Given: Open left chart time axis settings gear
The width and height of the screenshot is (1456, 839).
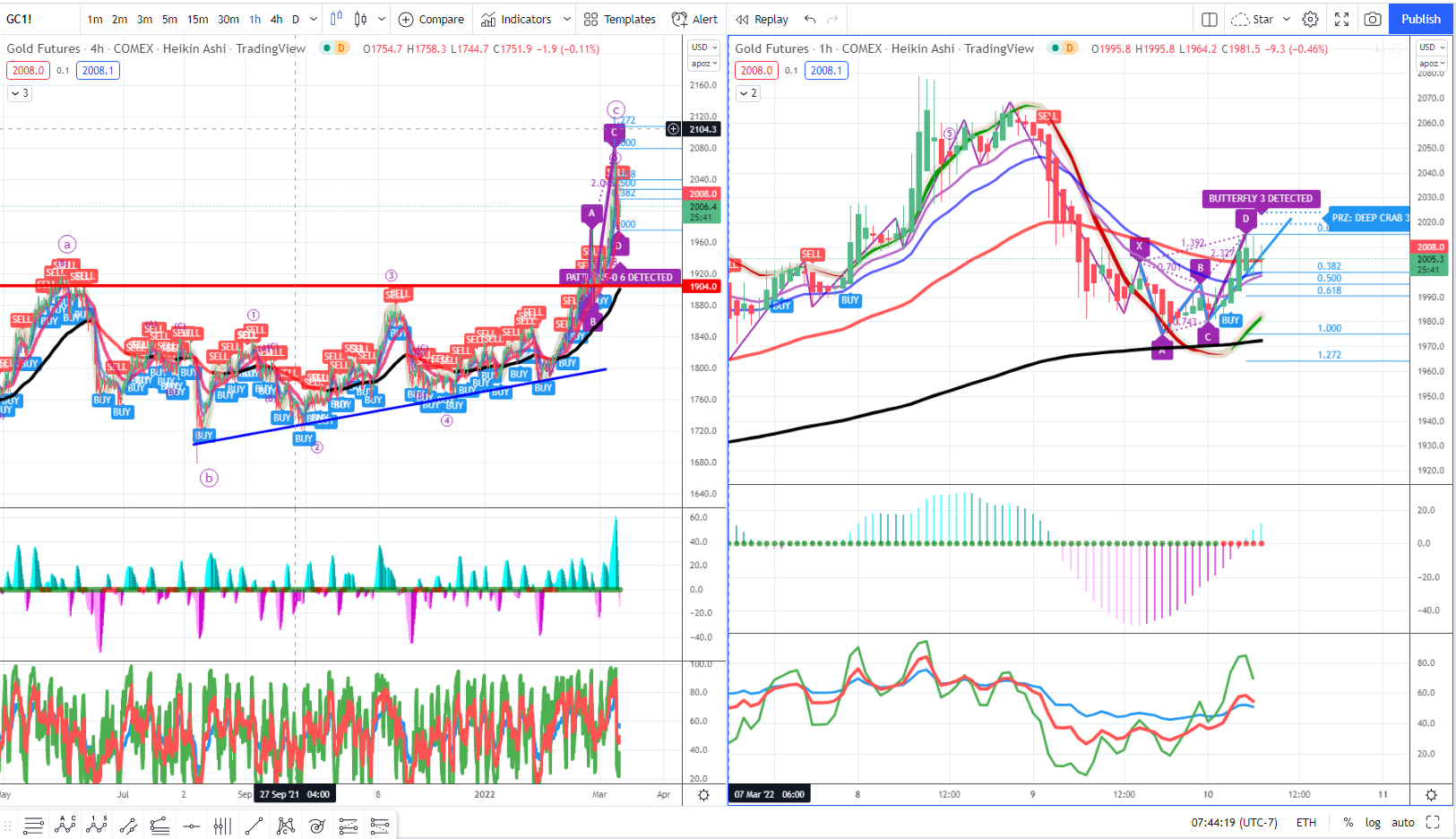Looking at the screenshot, I should pyautogui.click(x=703, y=794).
